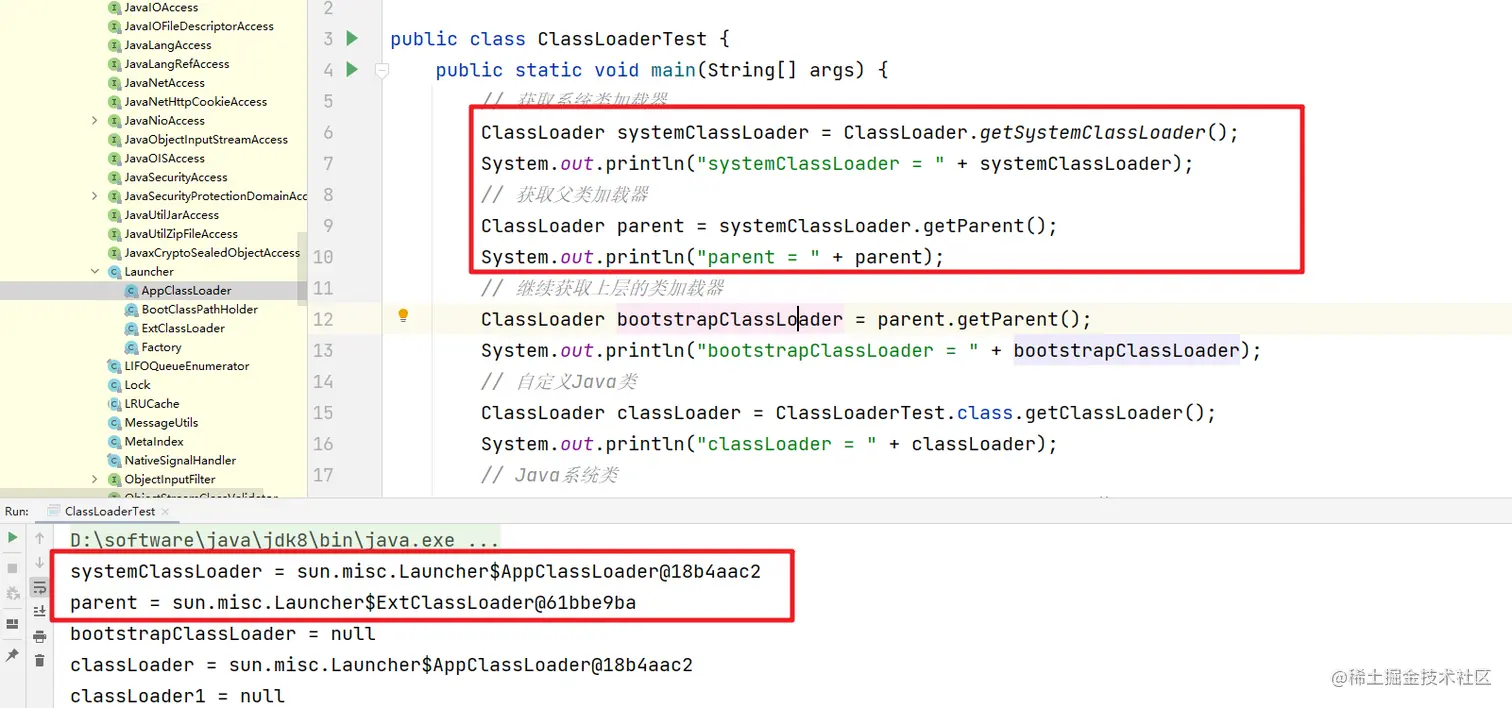Toggle Soft-Wrap in the console toolbar
This screenshot has height=708, width=1512.
tap(40, 587)
